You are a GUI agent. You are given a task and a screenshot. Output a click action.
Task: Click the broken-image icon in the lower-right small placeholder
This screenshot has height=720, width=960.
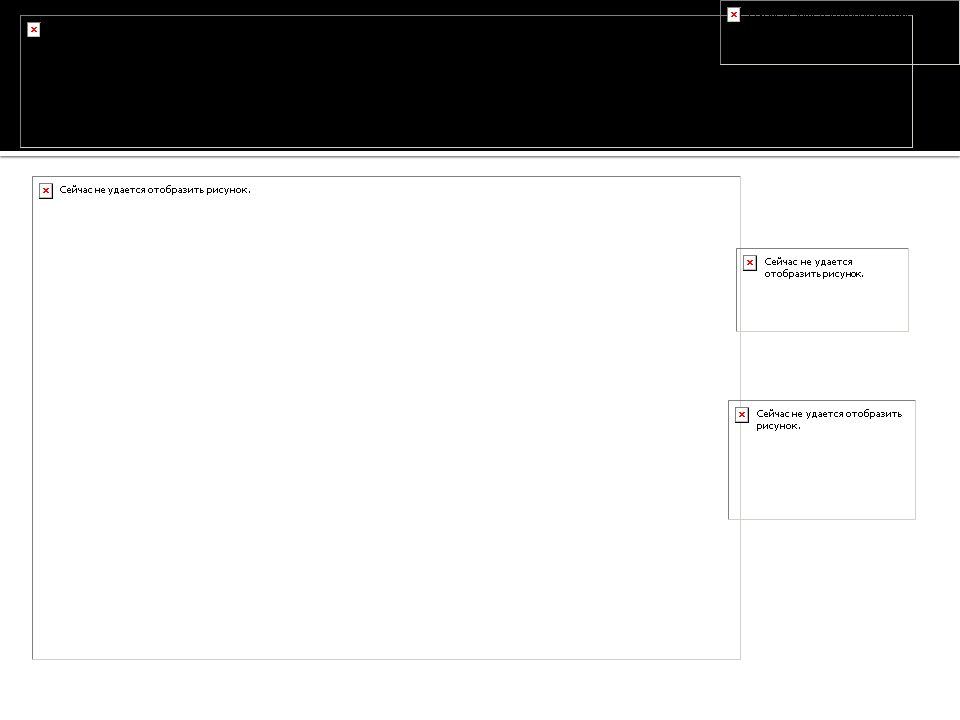pyautogui.click(x=741, y=414)
